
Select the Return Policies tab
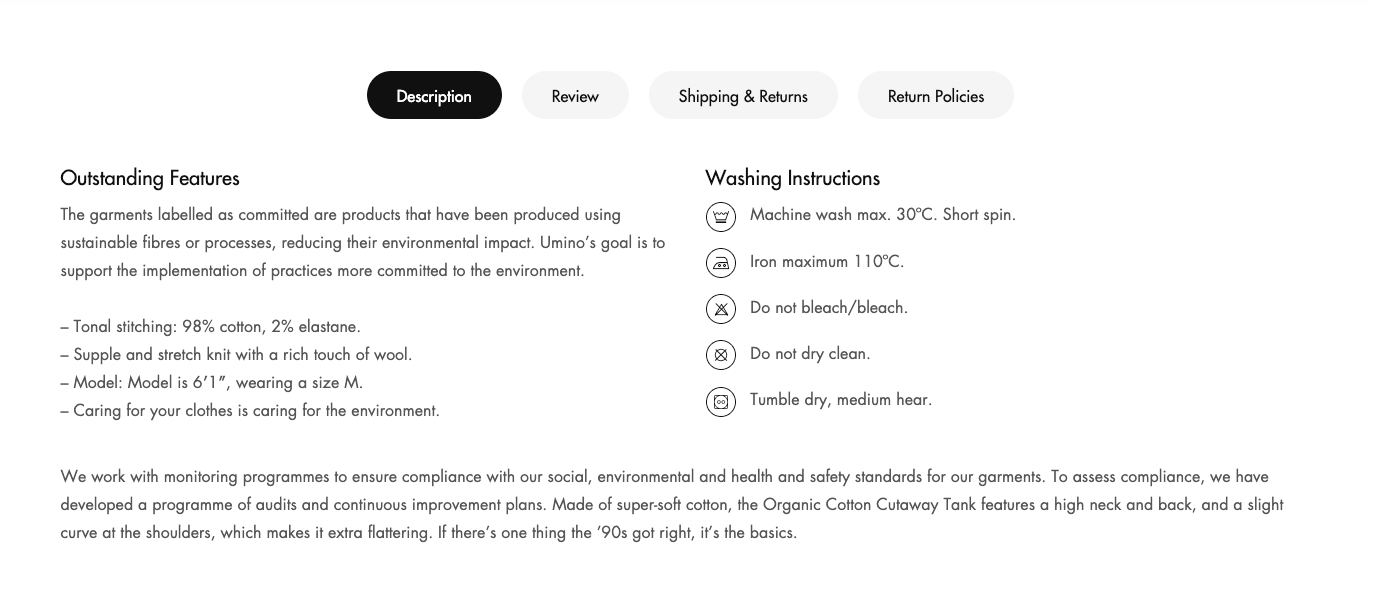[936, 96]
